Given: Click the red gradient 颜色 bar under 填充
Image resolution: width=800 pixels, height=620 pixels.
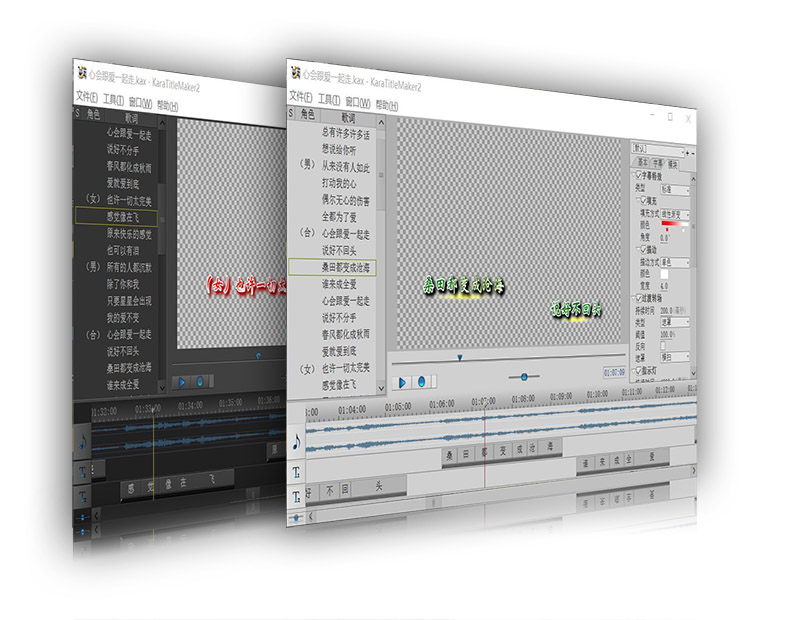Looking at the screenshot, I should (675, 224).
